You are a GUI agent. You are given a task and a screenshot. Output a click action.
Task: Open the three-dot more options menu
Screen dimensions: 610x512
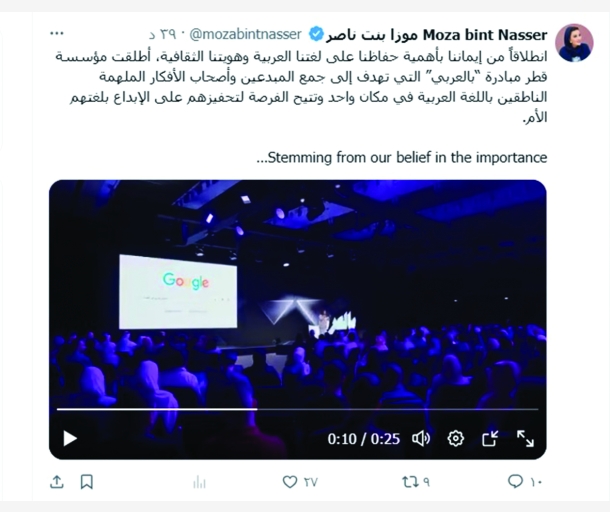pos(57,33)
